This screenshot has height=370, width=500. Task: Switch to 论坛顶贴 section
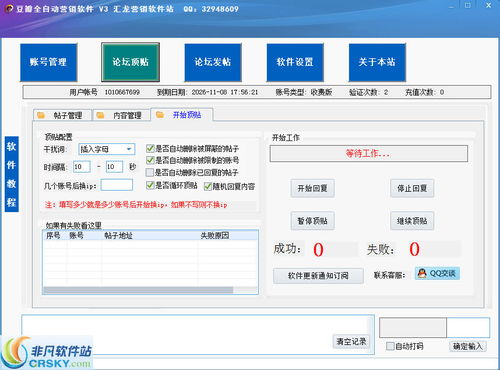[130, 62]
